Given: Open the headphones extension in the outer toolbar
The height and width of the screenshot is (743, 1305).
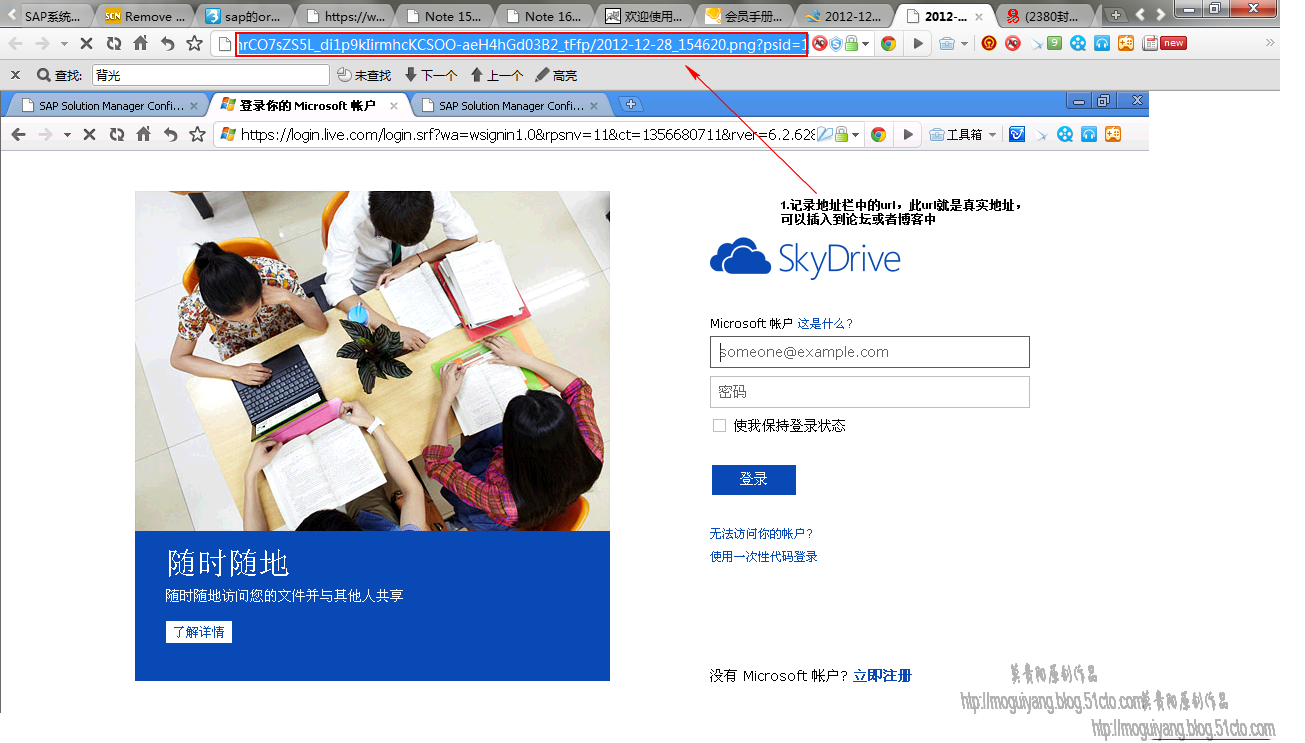Looking at the screenshot, I should tap(1101, 43).
